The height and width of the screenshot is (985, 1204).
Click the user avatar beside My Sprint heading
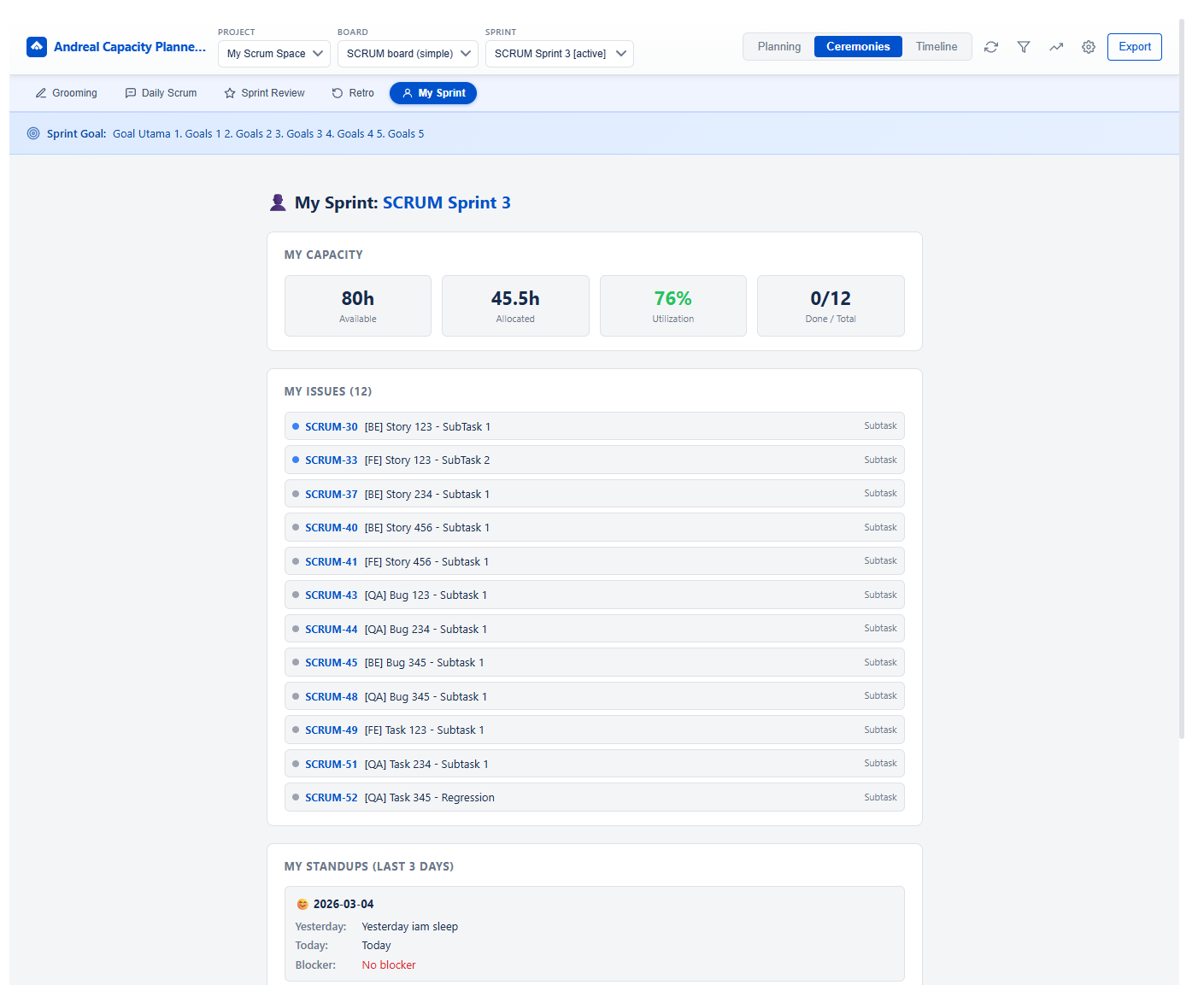(278, 202)
